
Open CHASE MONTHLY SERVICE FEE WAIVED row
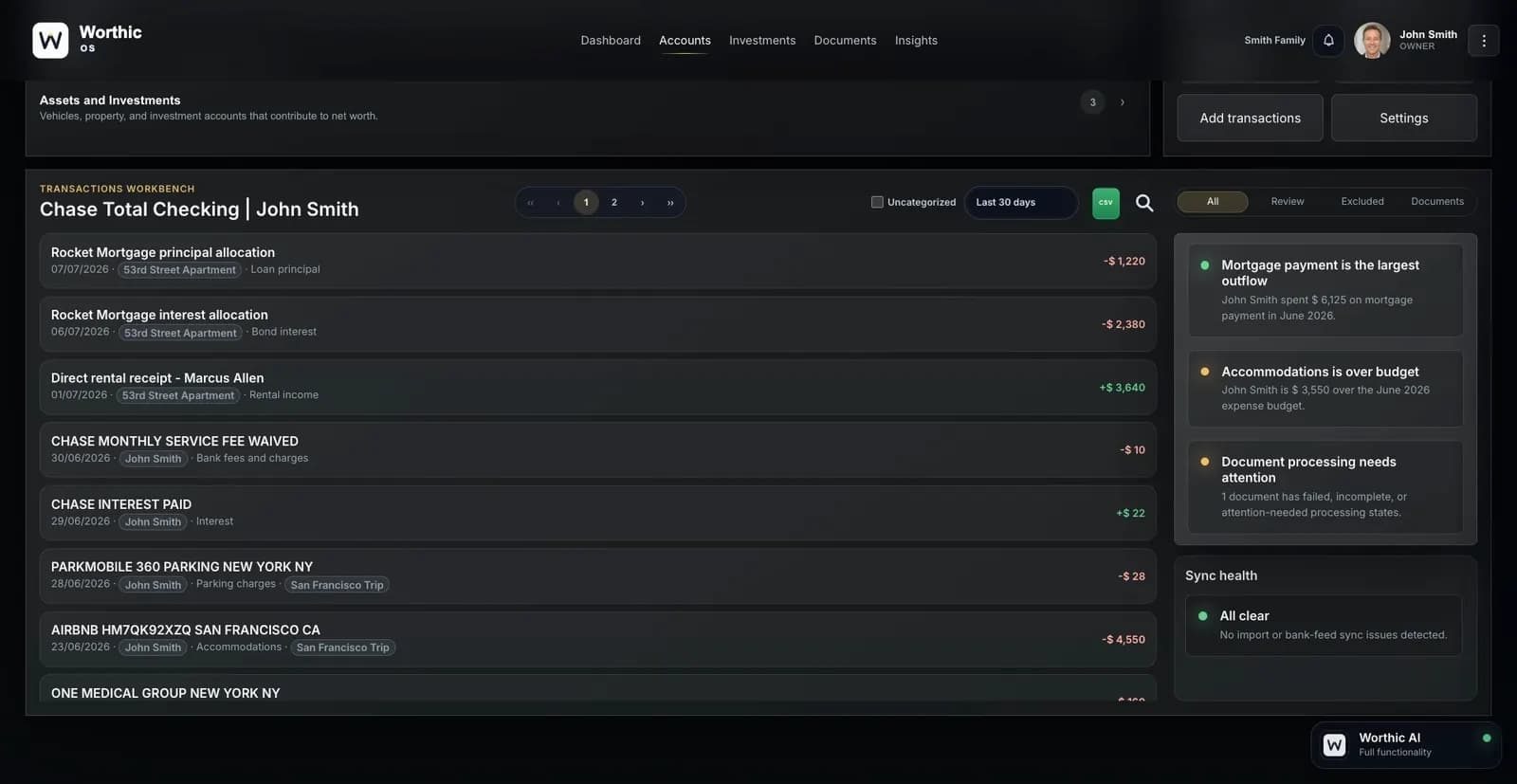click(597, 449)
